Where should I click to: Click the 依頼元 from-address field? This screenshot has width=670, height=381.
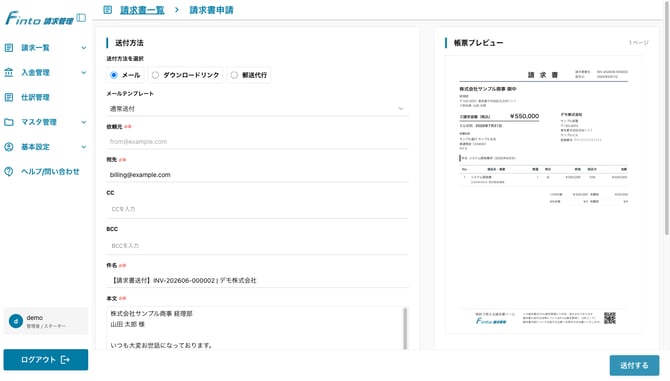pyautogui.click(x=257, y=141)
